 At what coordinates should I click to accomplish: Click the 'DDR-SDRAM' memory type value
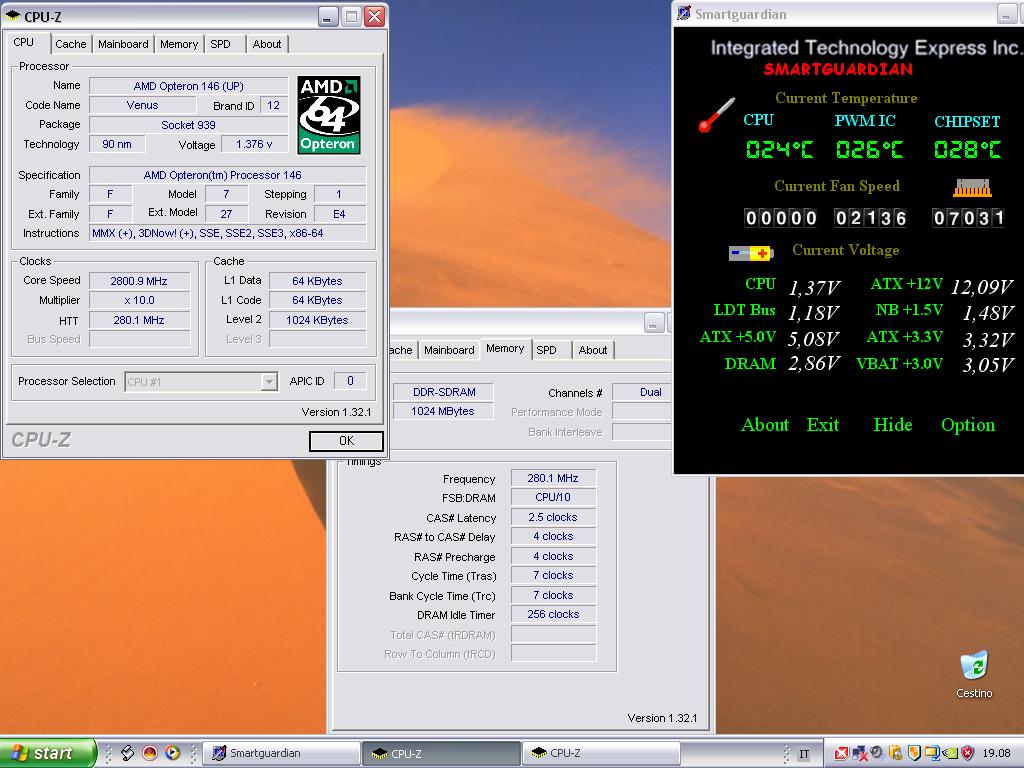443,392
